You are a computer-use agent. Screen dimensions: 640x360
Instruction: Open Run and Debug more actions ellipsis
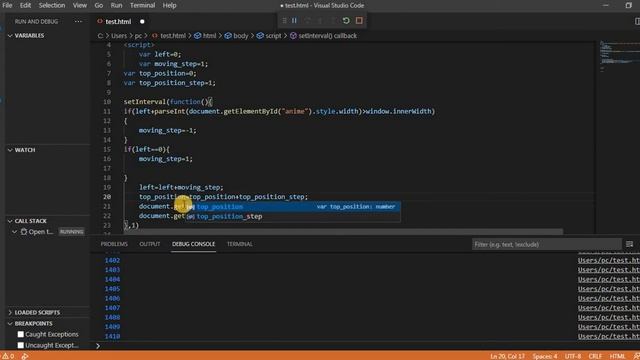pos(78,21)
